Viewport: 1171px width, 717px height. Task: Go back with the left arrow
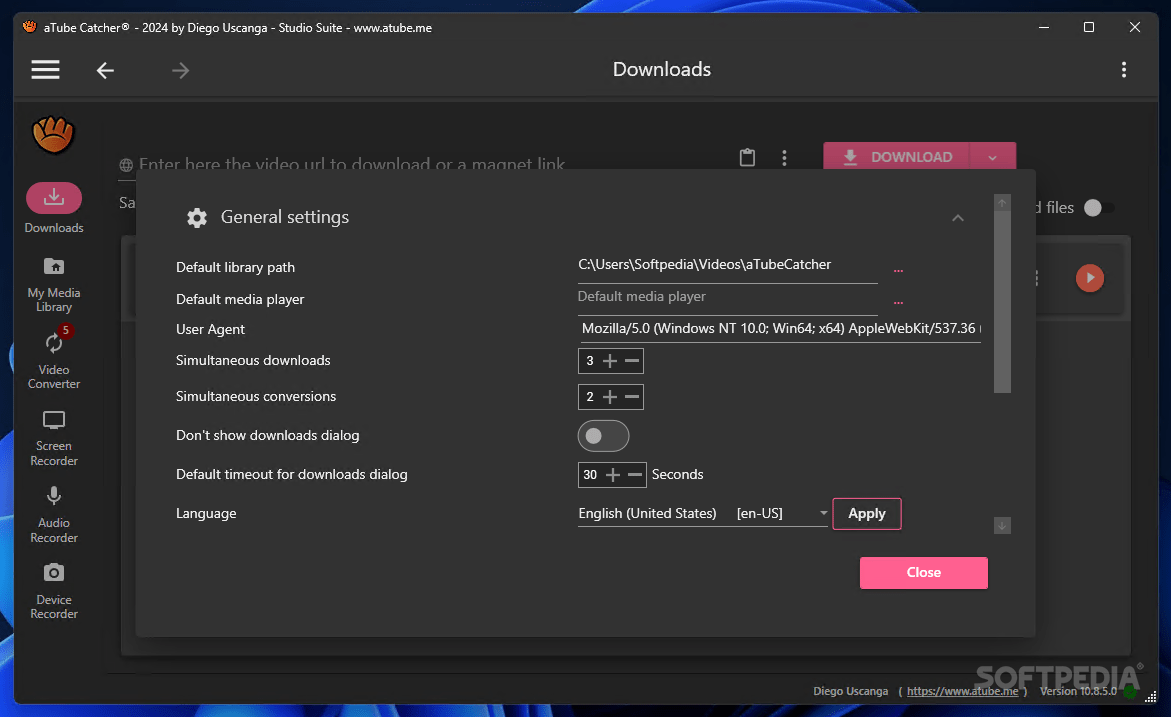105,70
